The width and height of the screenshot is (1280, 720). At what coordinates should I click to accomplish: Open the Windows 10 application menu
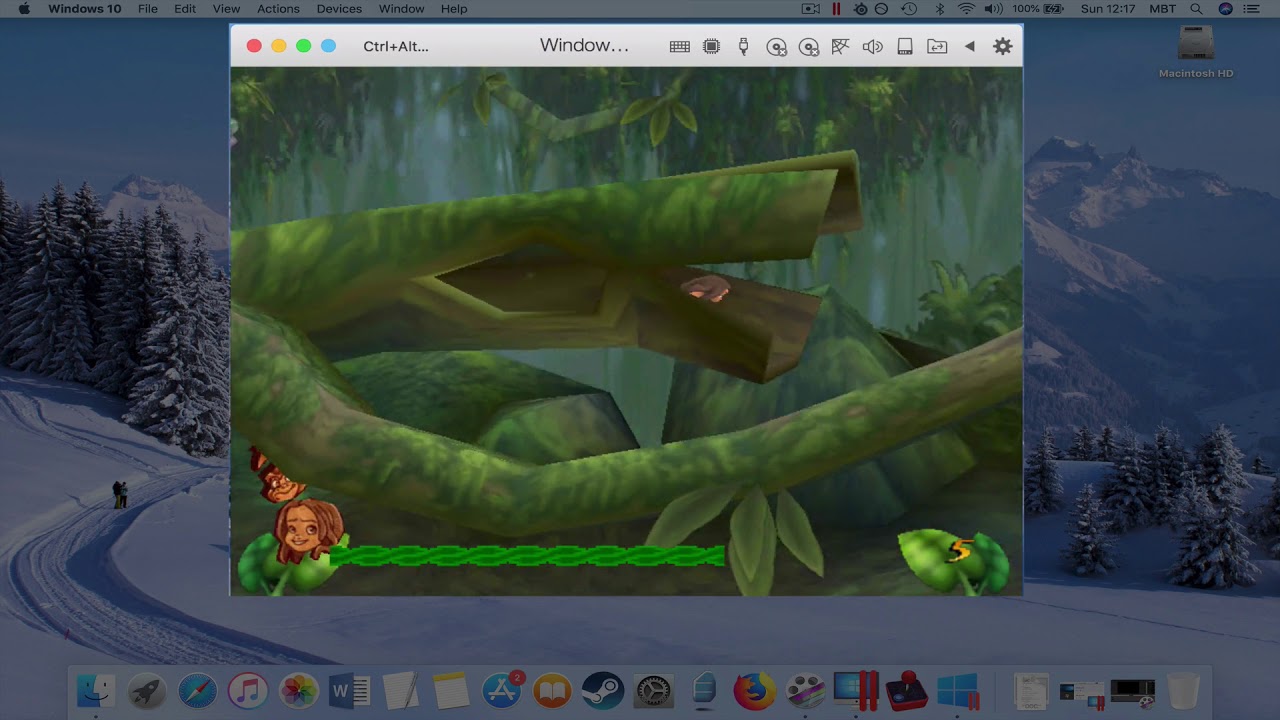tap(85, 9)
